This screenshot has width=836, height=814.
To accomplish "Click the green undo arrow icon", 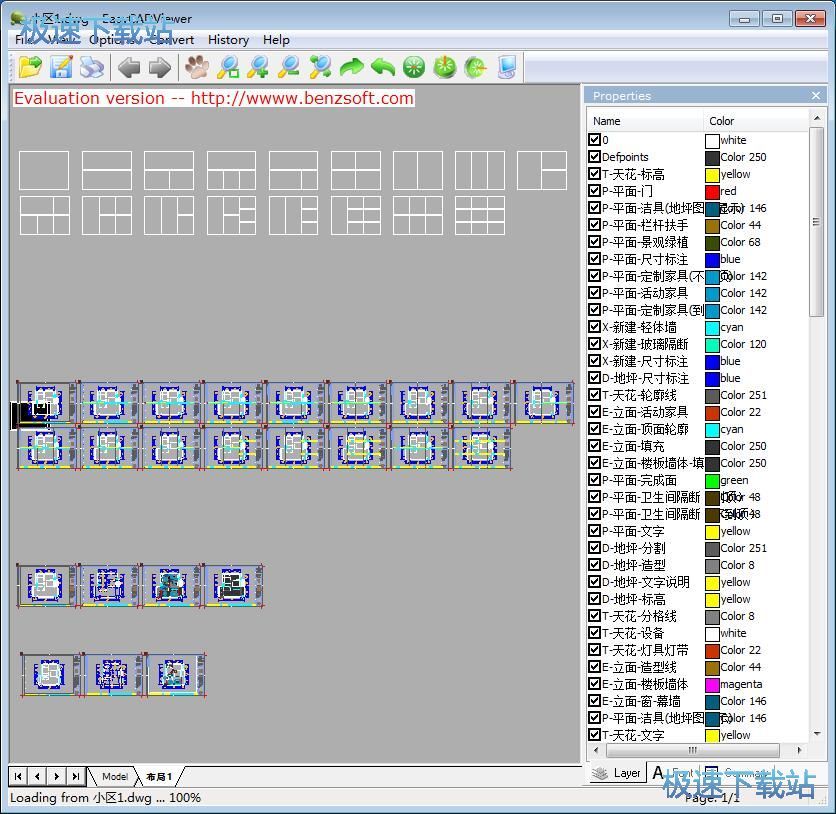I will click(382, 67).
